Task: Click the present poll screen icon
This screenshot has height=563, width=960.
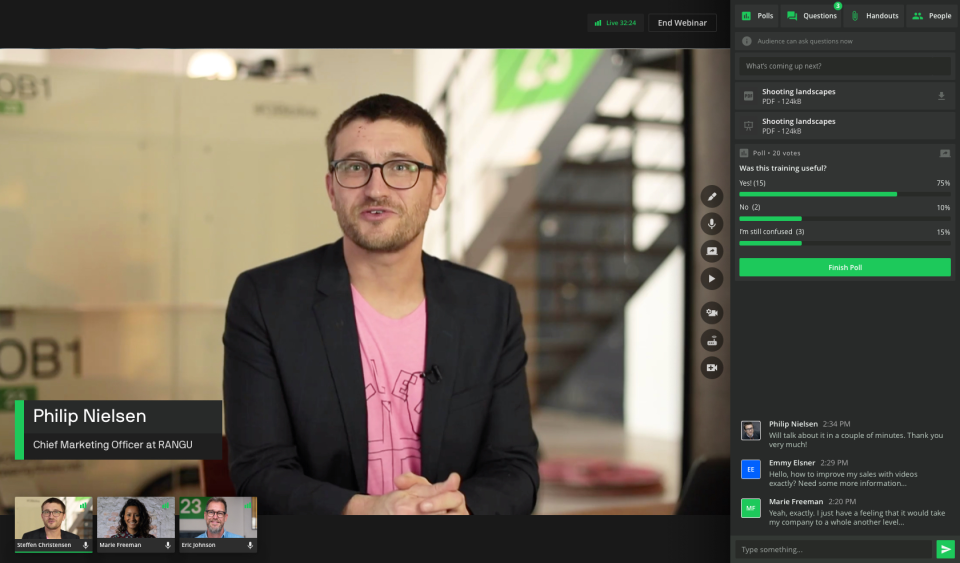Action: (x=945, y=153)
